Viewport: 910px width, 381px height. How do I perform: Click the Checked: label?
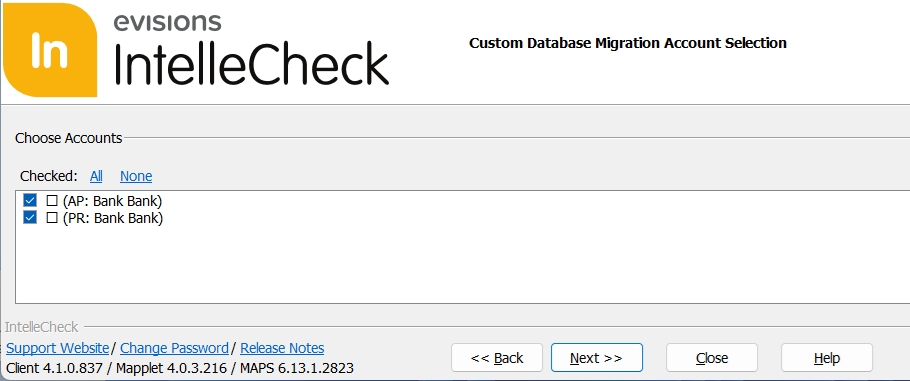49,176
